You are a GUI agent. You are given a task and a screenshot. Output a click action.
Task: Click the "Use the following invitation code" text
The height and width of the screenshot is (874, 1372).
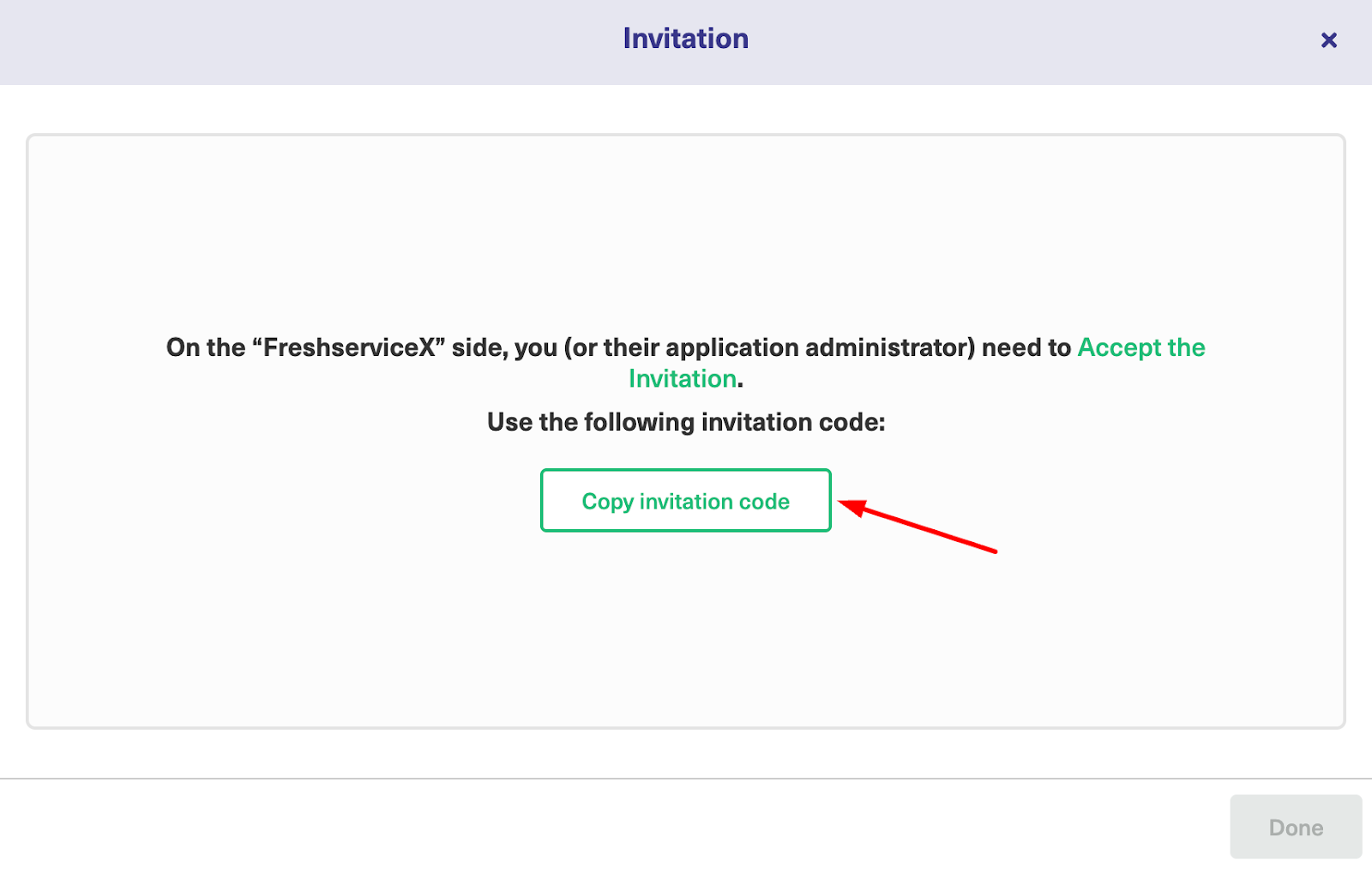[x=685, y=422]
